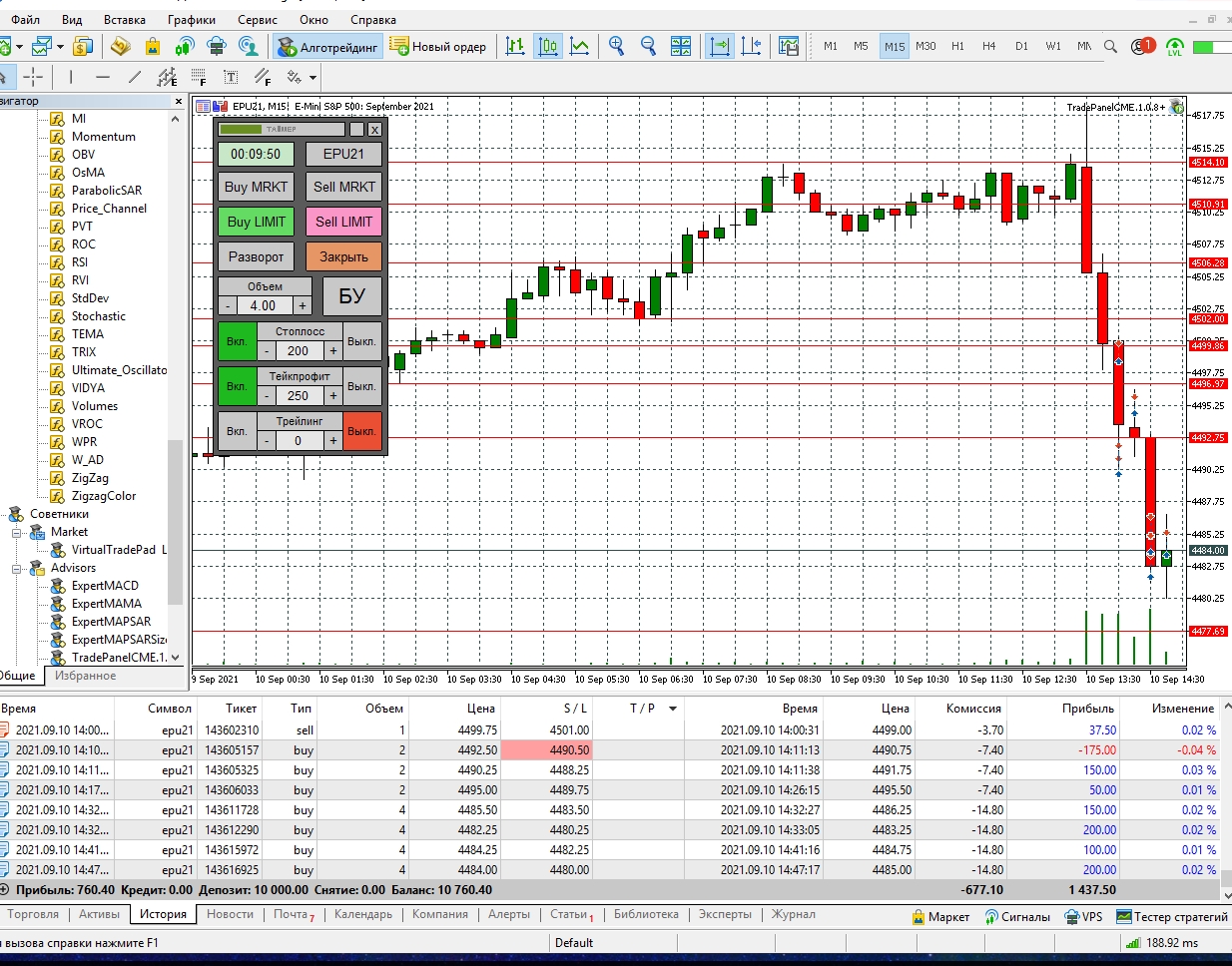The width and height of the screenshot is (1232, 966).
Task: Turn on Take-profit with Вкл. button
Action: tap(237, 386)
